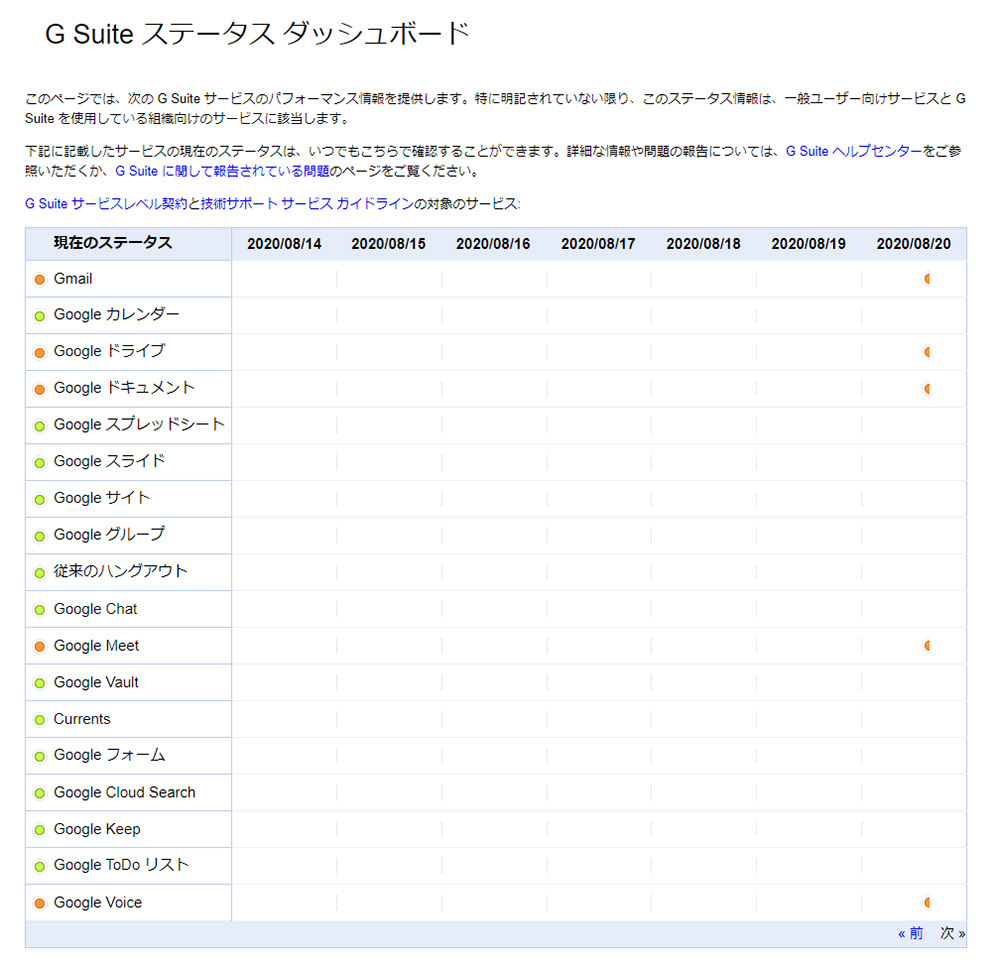Click the green status dot beside Google カレンダー
This screenshot has width=1000, height=965.
point(40,316)
